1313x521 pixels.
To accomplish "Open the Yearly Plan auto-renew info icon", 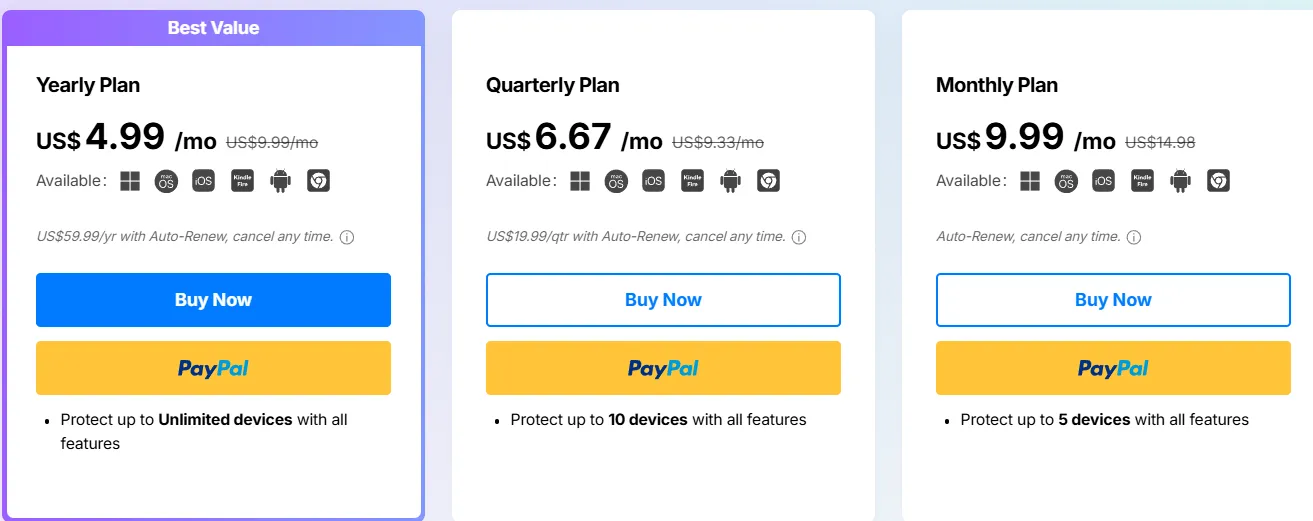I will 347,238.
